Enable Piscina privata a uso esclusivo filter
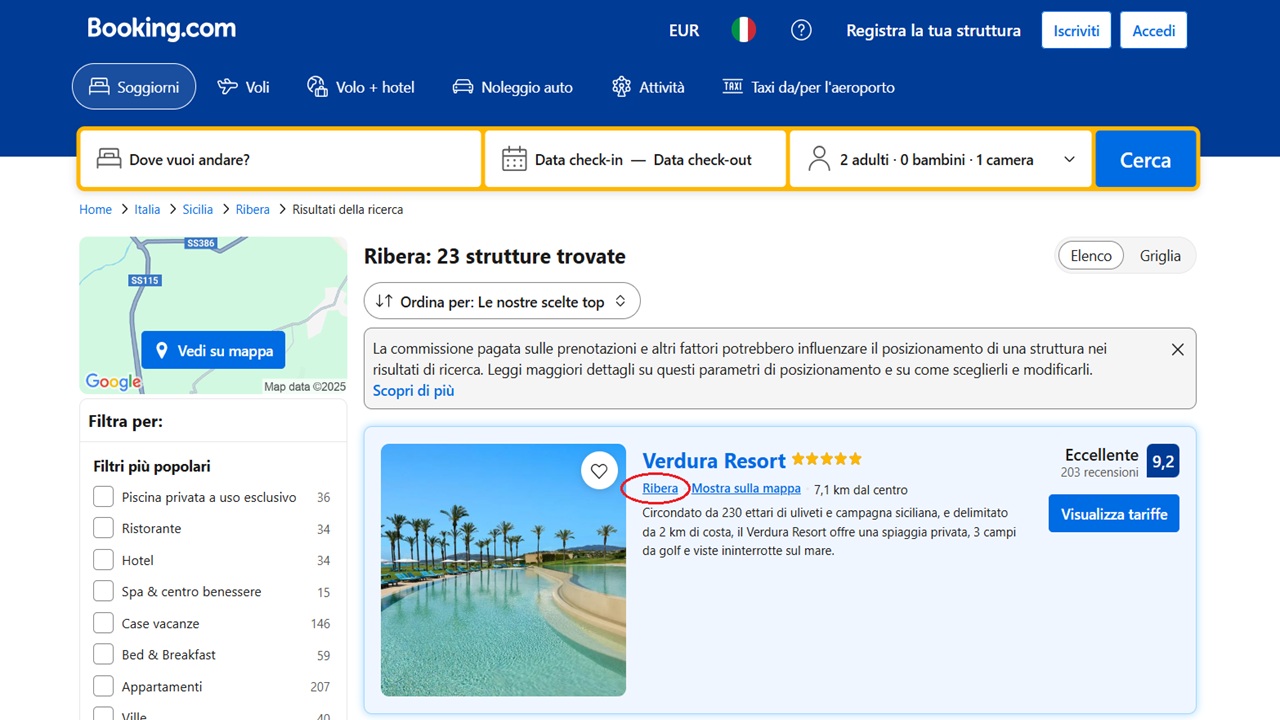This screenshot has height=720, width=1280. coord(103,497)
